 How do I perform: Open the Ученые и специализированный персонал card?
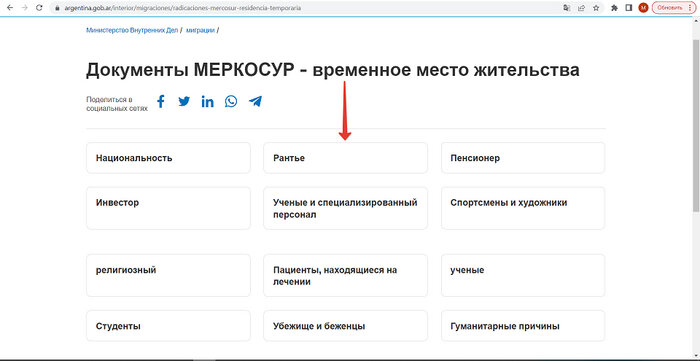coord(346,208)
